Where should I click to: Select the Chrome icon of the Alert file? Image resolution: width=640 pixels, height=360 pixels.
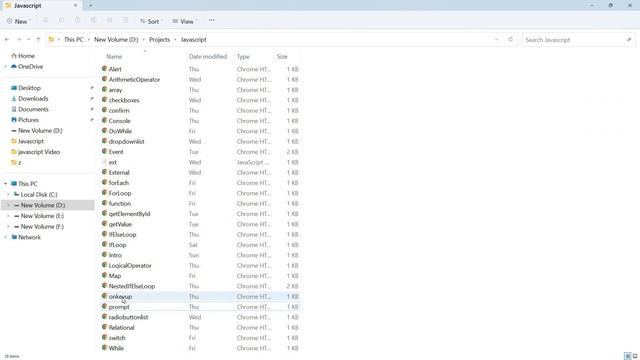tap(104, 69)
